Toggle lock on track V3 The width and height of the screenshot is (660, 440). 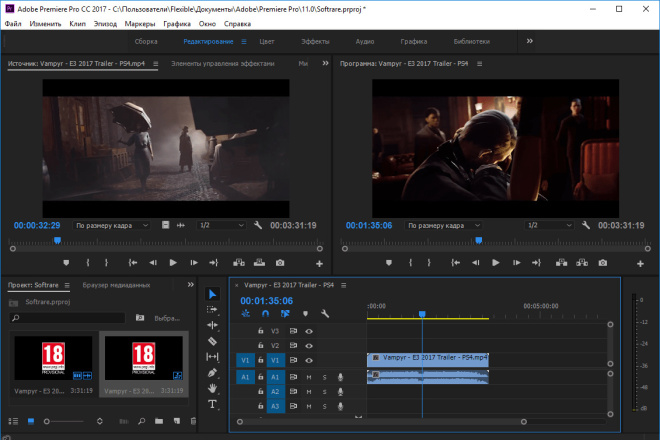pos(261,331)
